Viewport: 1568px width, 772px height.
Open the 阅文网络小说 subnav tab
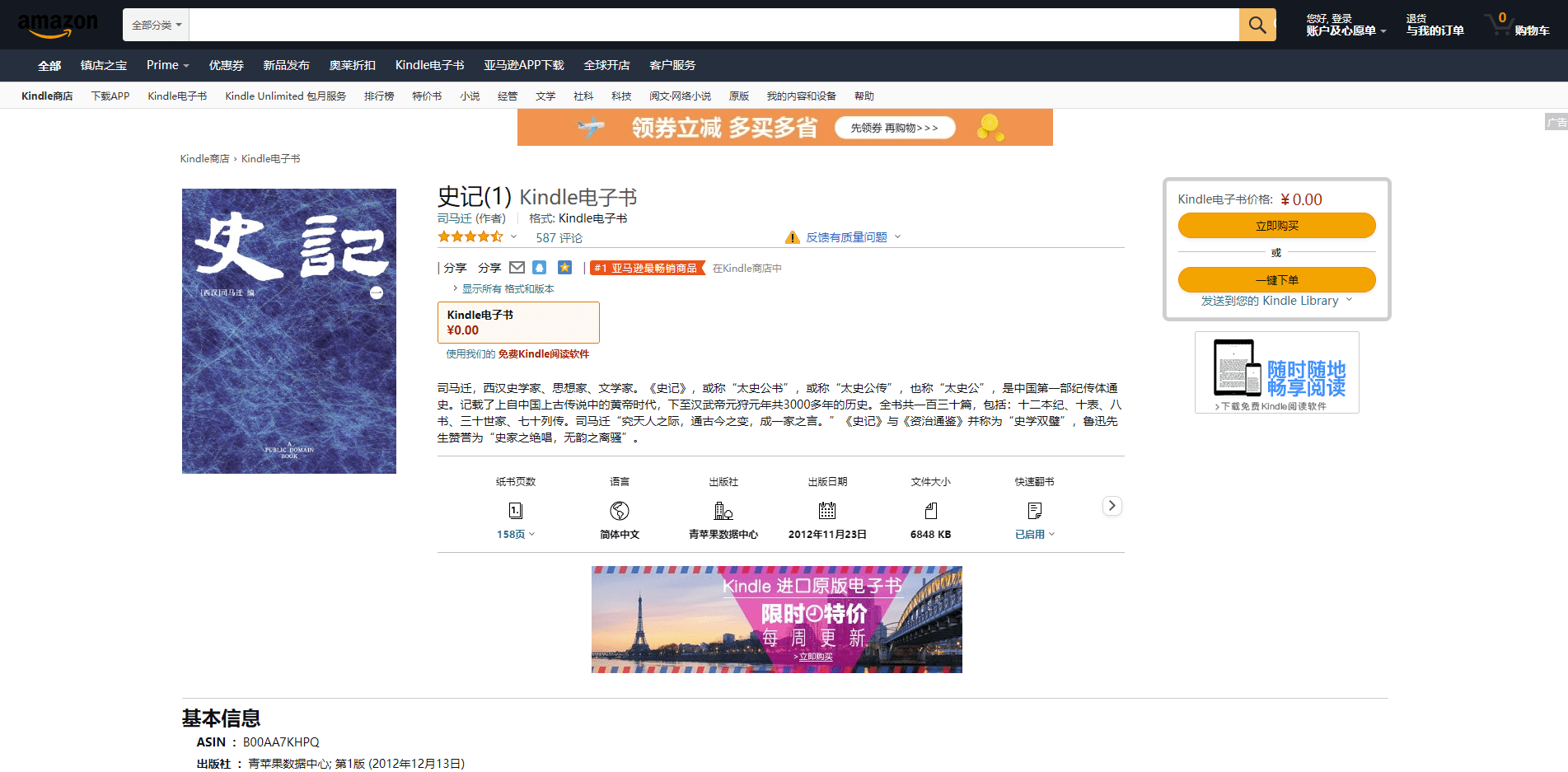(x=680, y=96)
